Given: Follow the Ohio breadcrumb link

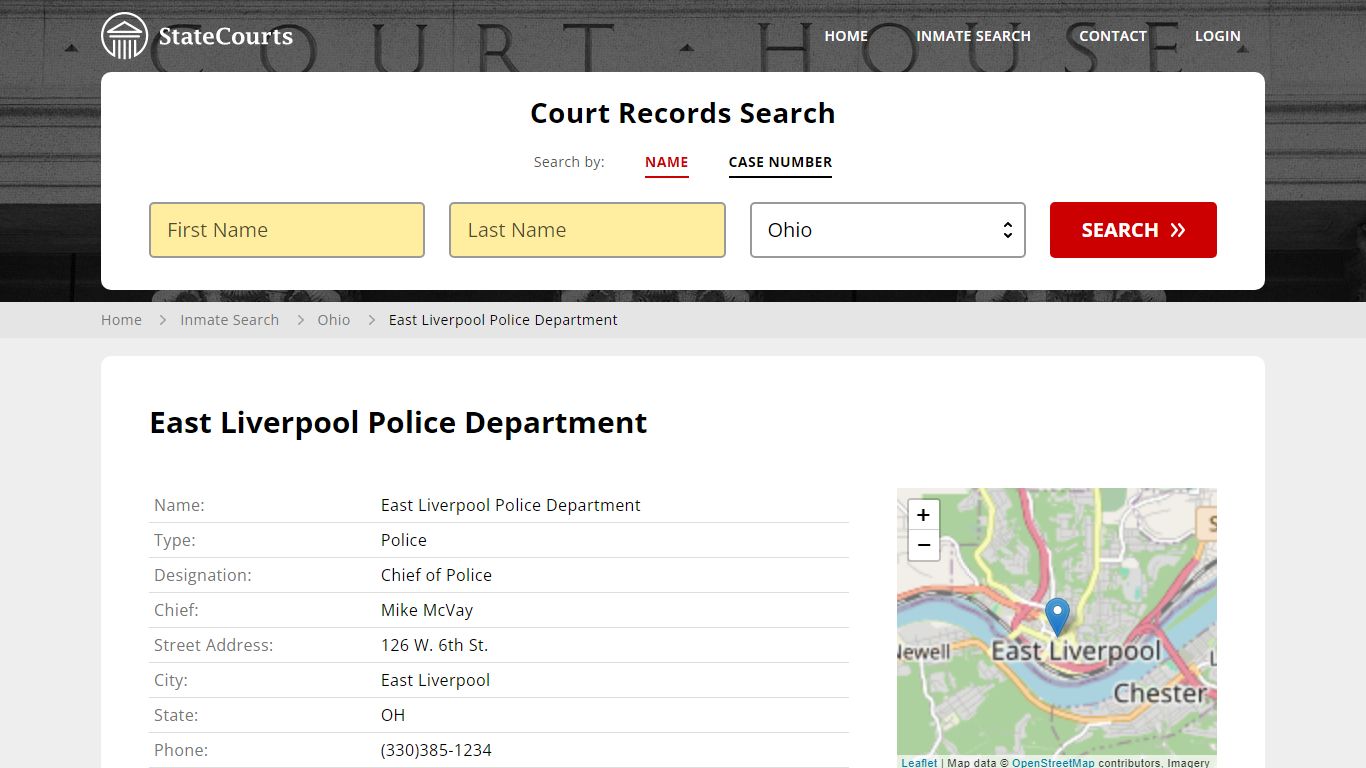Looking at the screenshot, I should (334, 320).
